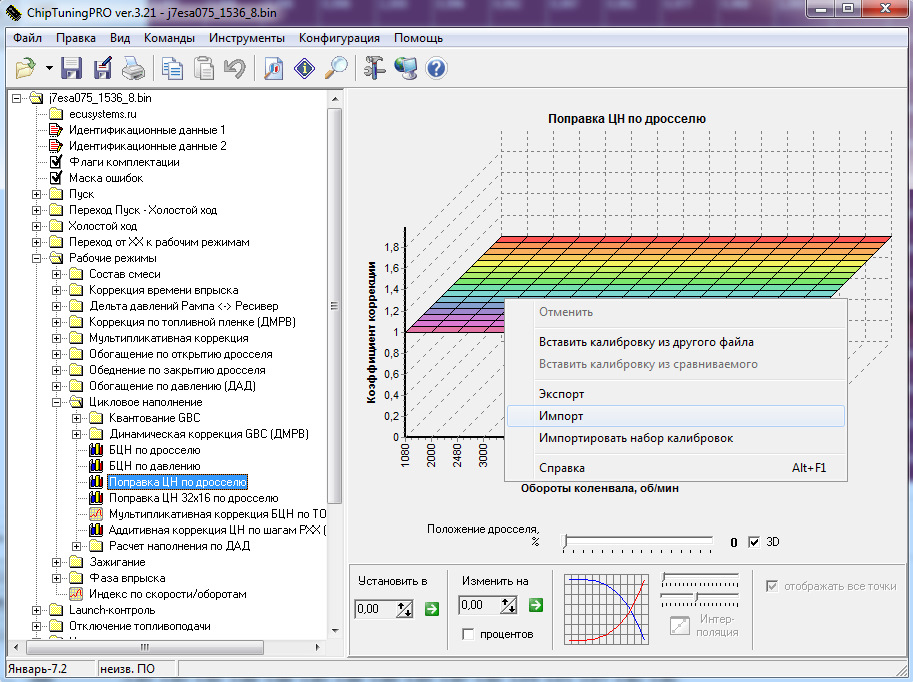This screenshot has height=682, width=913.
Task: Select БЦН по давлению in the tree
Action: coord(154,466)
